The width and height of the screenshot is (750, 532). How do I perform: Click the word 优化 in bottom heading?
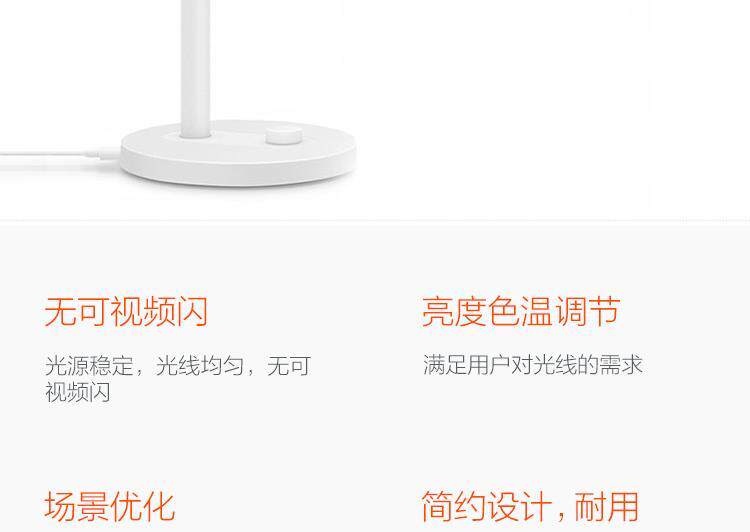(143, 506)
